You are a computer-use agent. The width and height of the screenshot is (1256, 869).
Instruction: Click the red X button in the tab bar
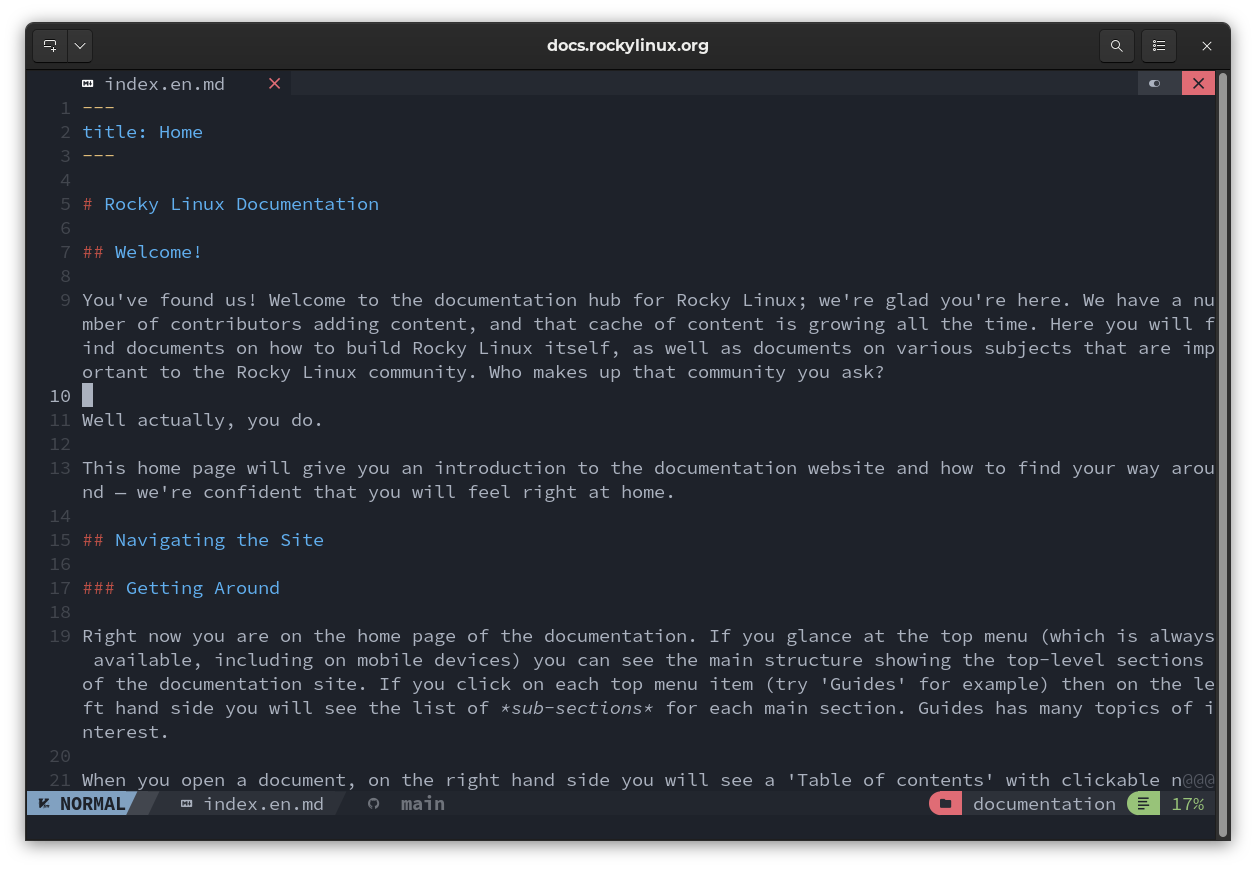[x=1198, y=83]
